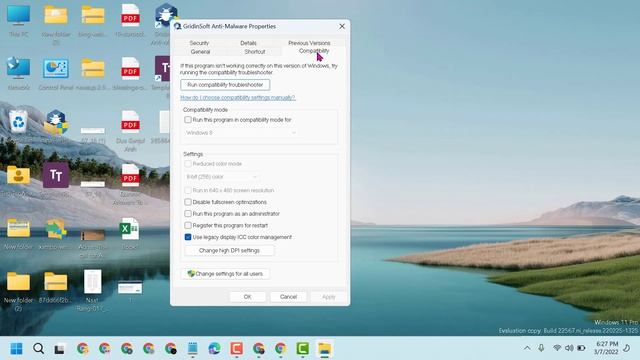The width and height of the screenshot is (640, 360).
Task: Open the This PC desktop icon
Action: (x=18, y=21)
